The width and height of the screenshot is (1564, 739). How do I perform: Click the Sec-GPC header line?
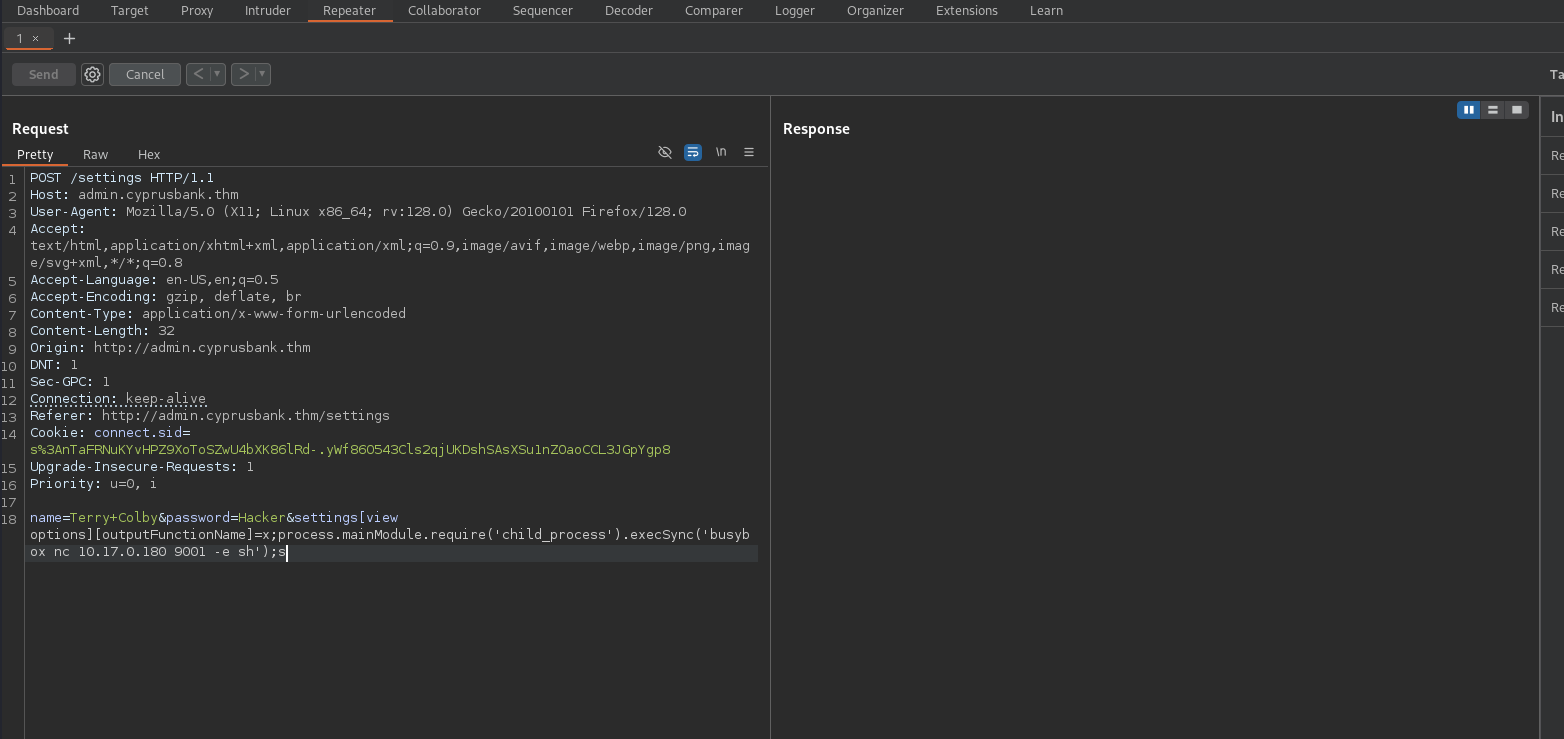(70, 382)
